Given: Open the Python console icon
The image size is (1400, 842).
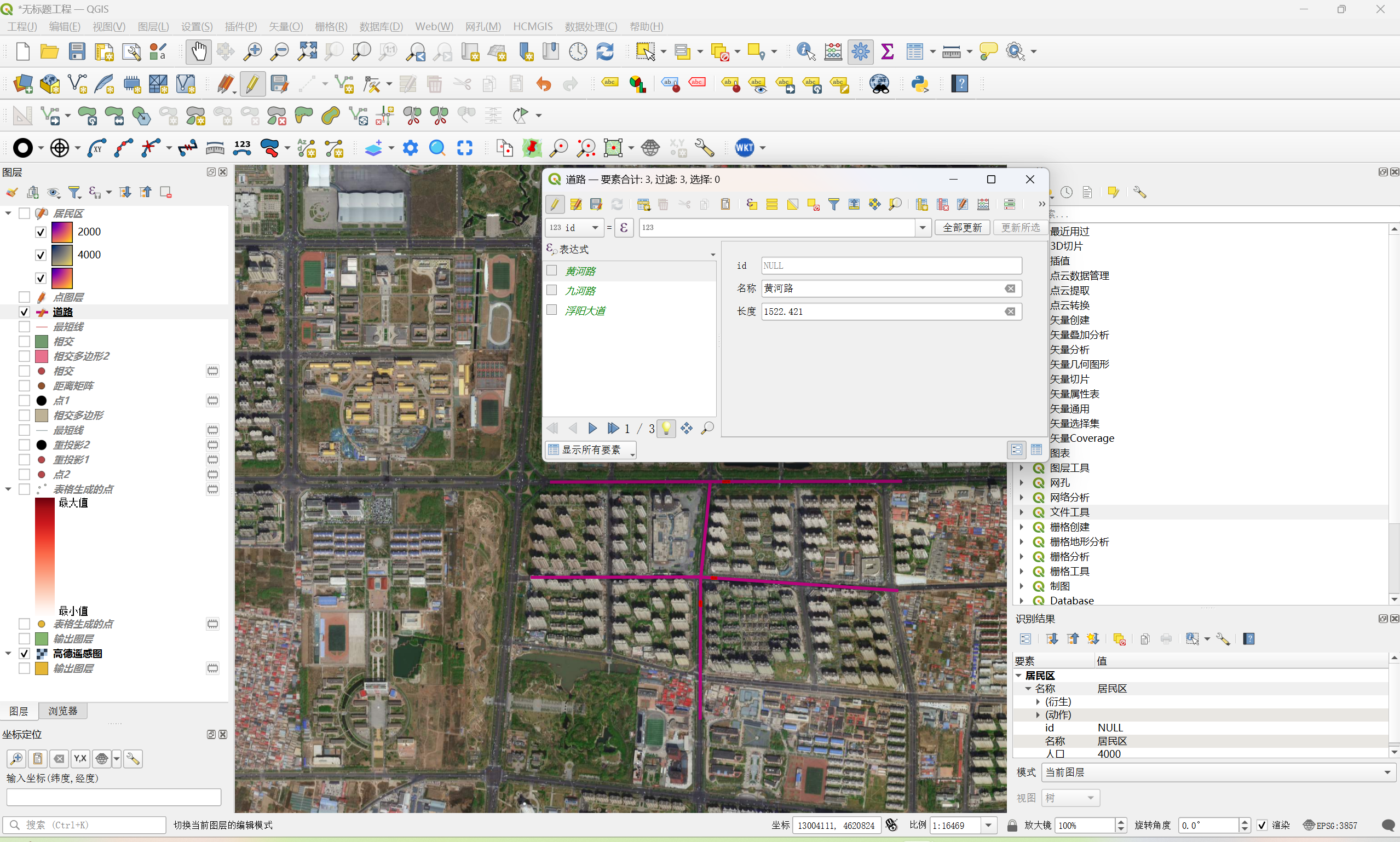Looking at the screenshot, I should [919, 84].
